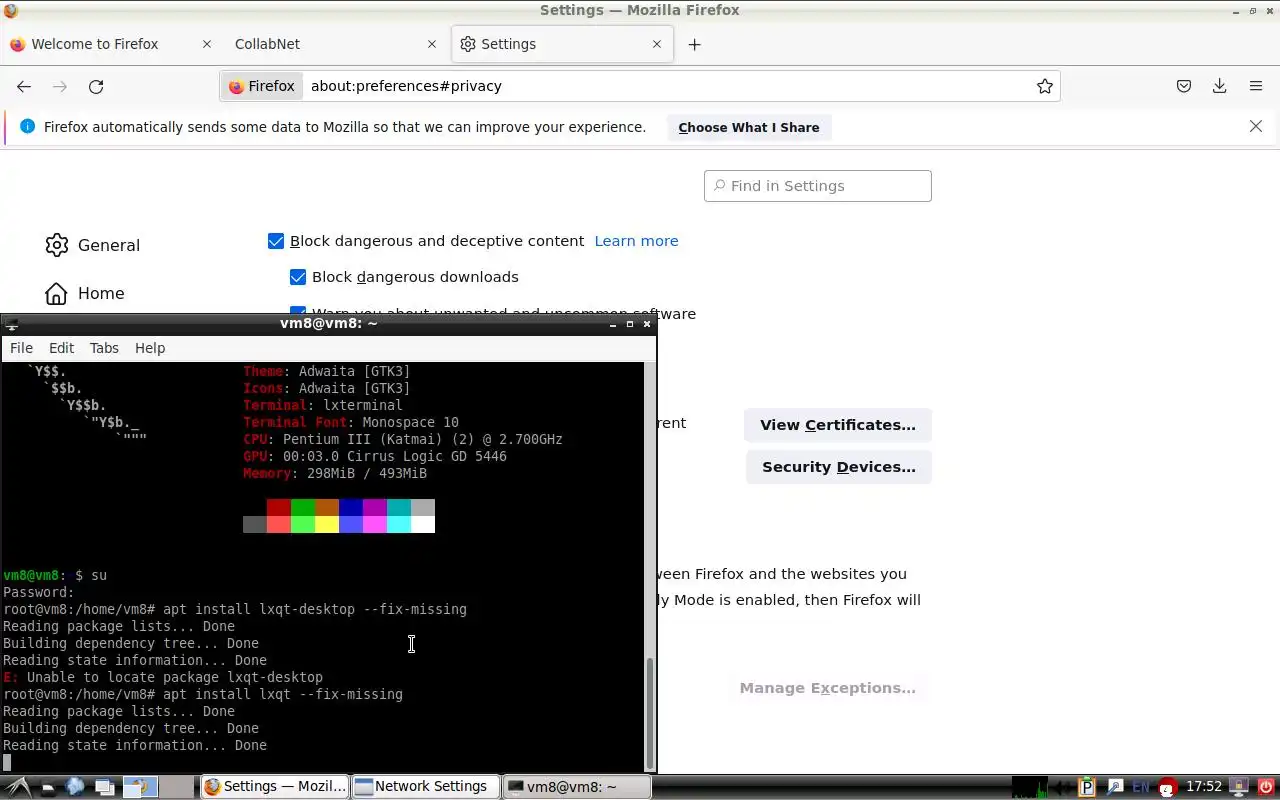1280x800 pixels.
Task: Click the CPU usage monitor in tray
Action: point(1030,787)
